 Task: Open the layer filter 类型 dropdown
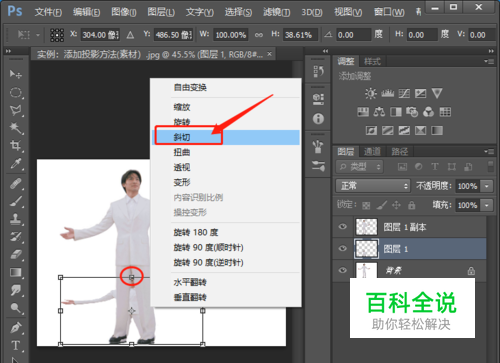click(359, 167)
